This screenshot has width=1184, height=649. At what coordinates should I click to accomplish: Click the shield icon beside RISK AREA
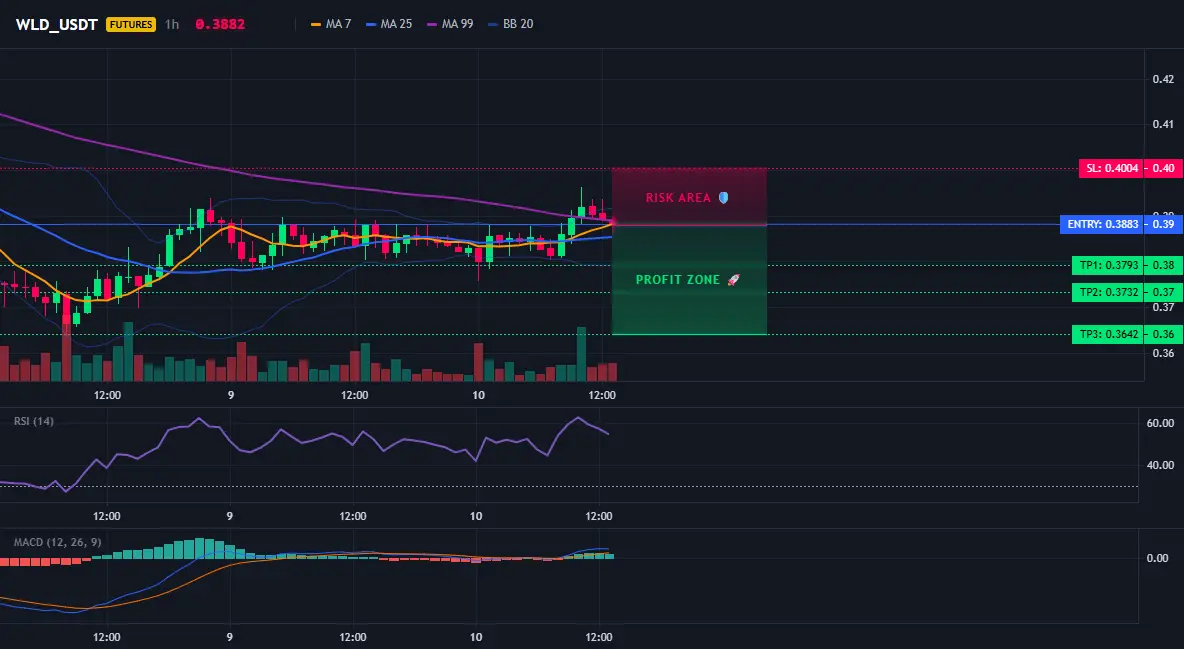(723, 198)
